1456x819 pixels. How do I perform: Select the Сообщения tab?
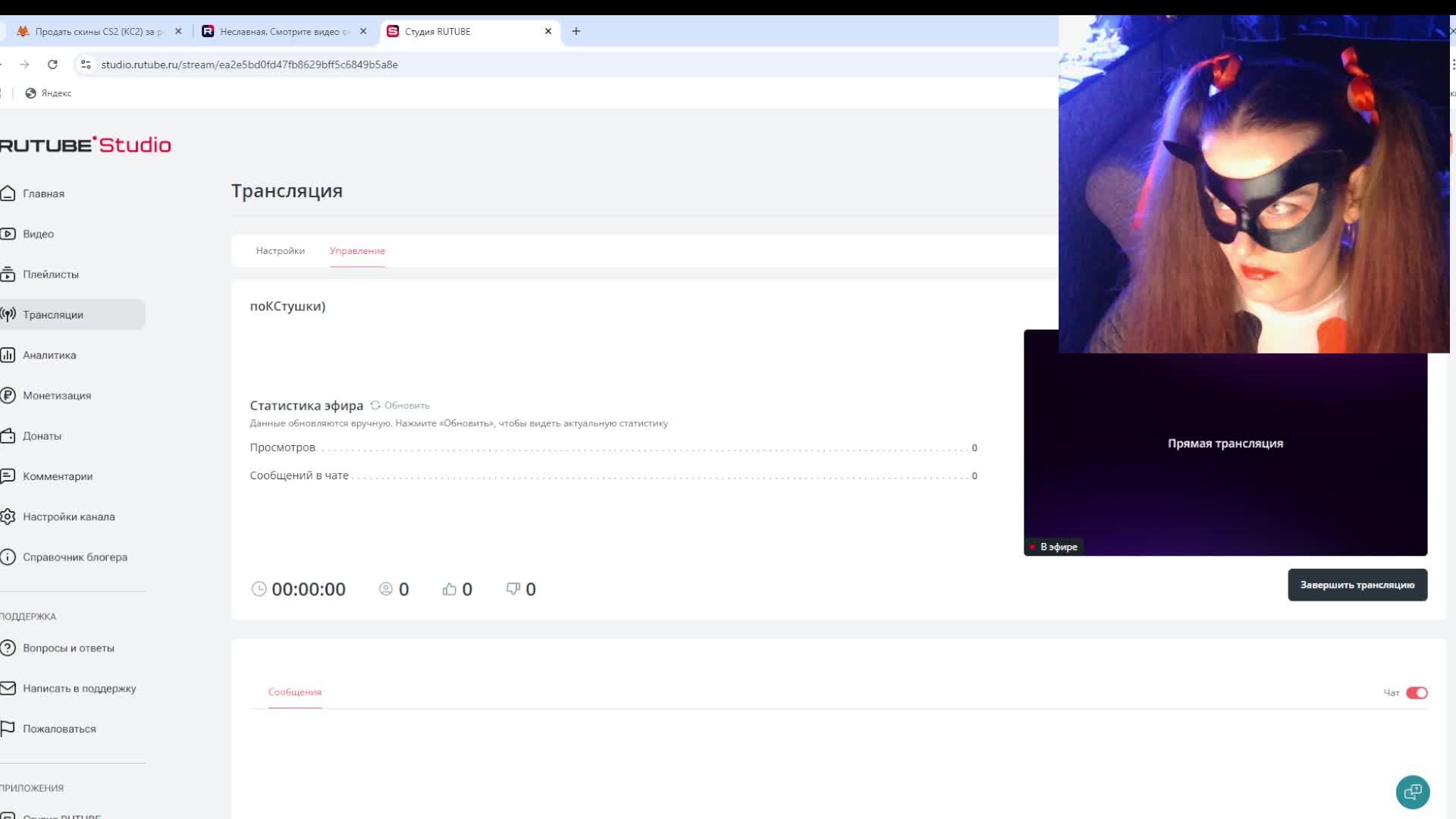click(294, 692)
